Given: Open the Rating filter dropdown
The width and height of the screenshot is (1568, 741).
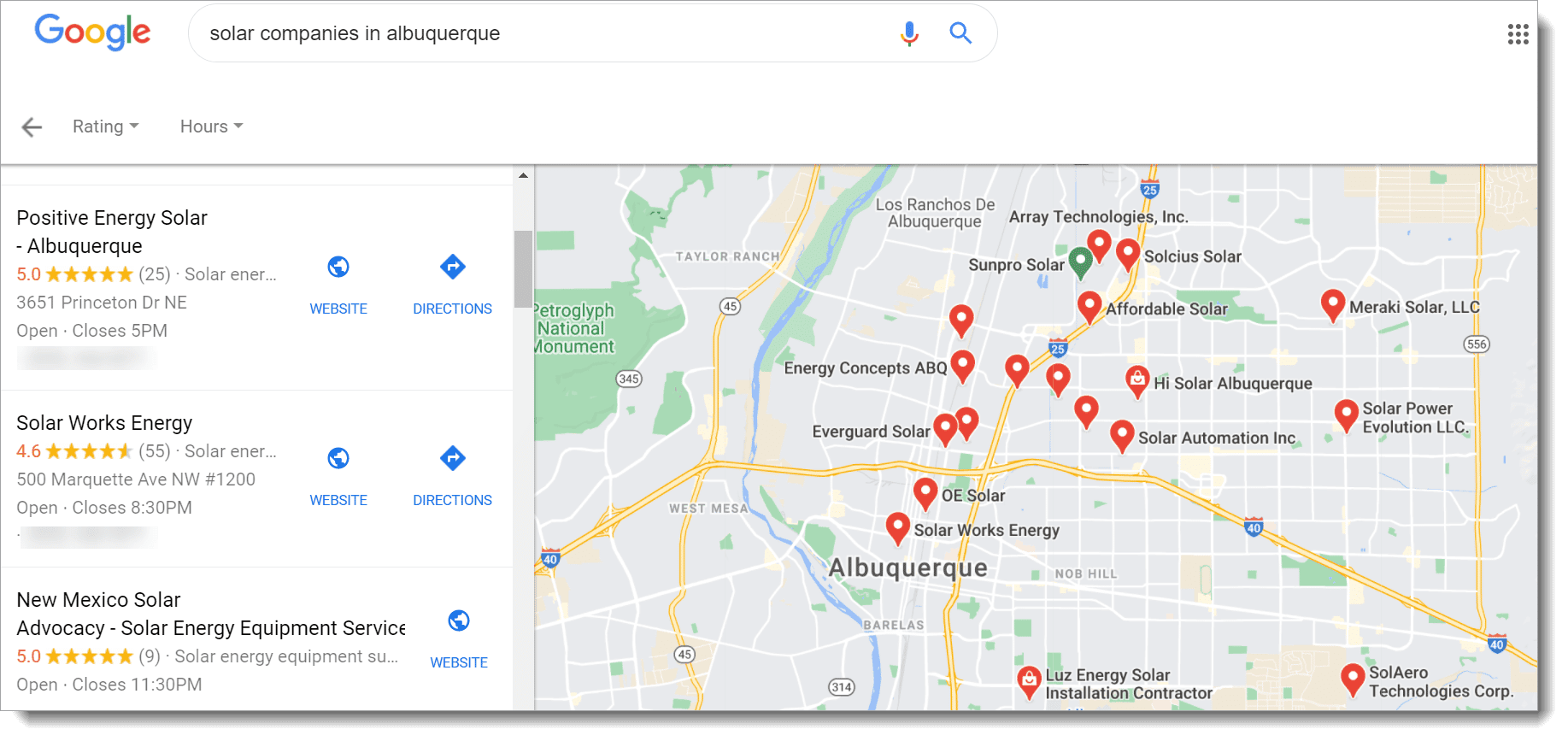Looking at the screenshot, I should coord(106,126).
